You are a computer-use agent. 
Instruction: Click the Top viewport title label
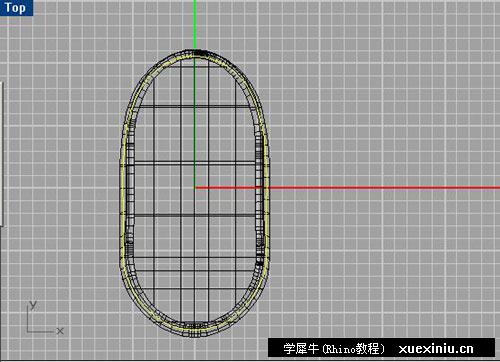(16, 7)
